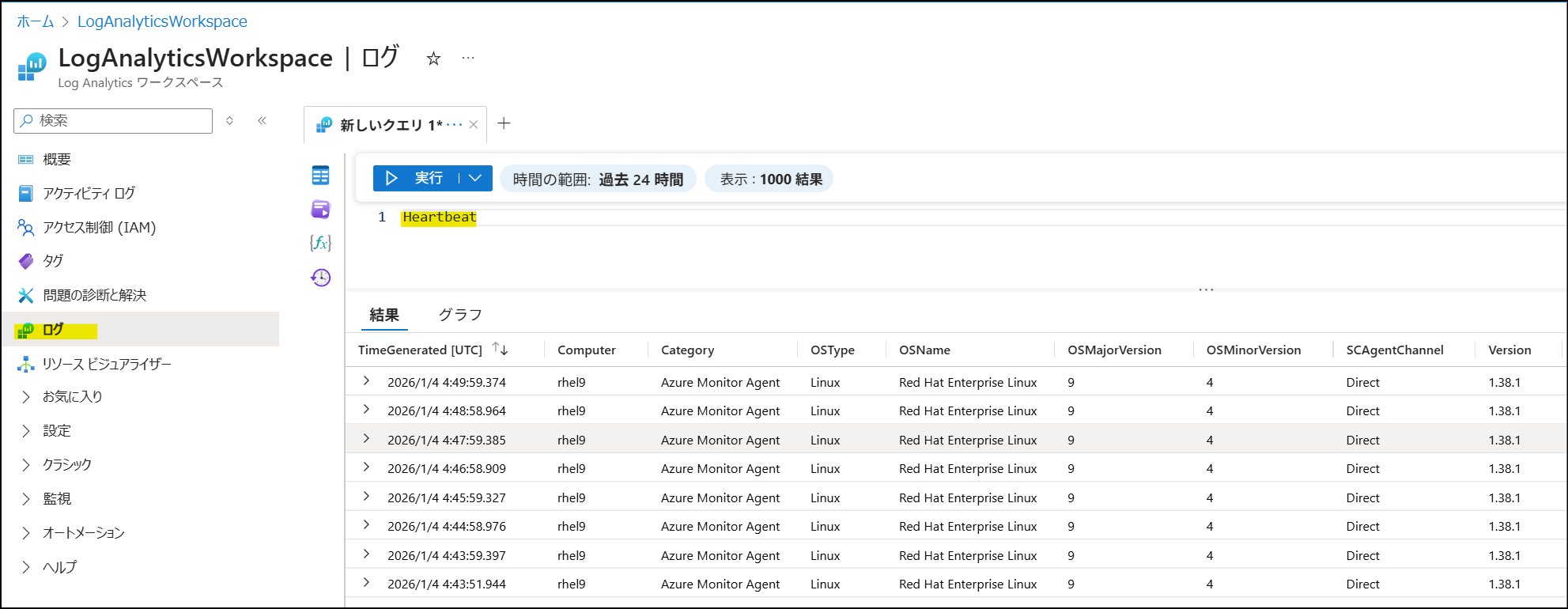Click the 概要 overview icon in sidebar
Image resolution: width=1568 pixels, height=609 pixels.
click(x=26, y=160)
